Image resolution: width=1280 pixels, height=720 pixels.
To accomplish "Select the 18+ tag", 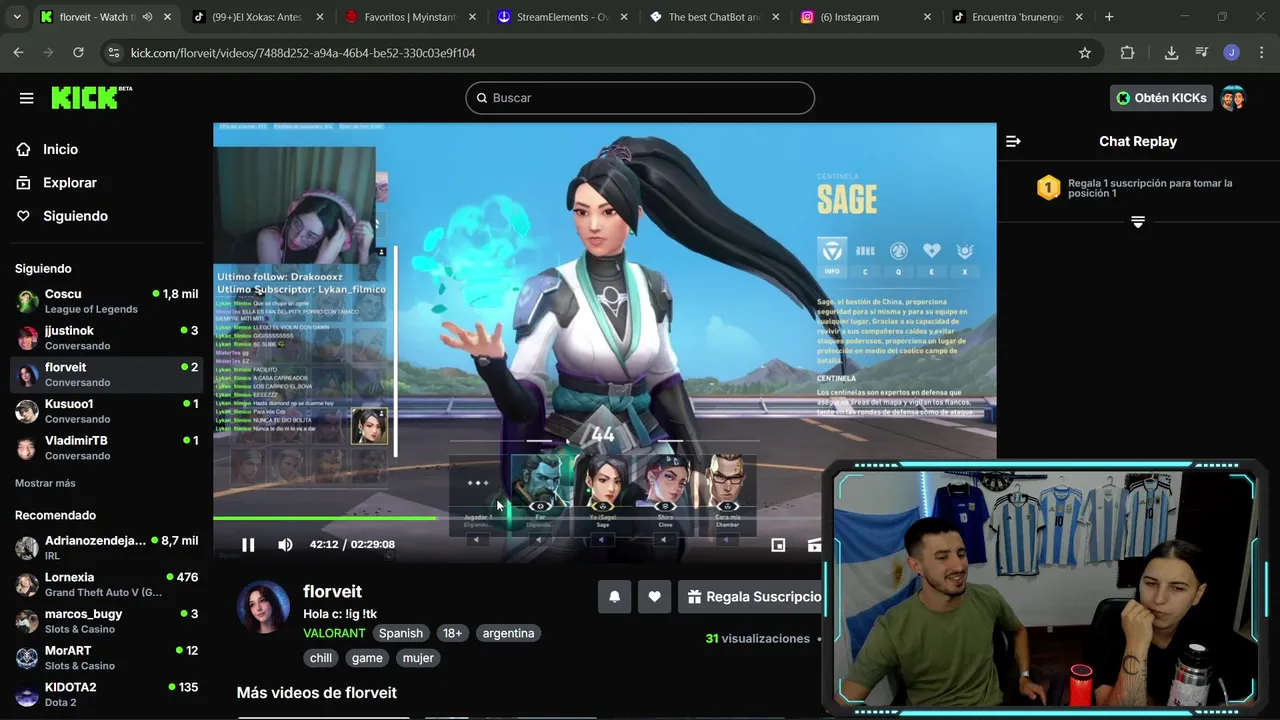I will pos(453,633).
